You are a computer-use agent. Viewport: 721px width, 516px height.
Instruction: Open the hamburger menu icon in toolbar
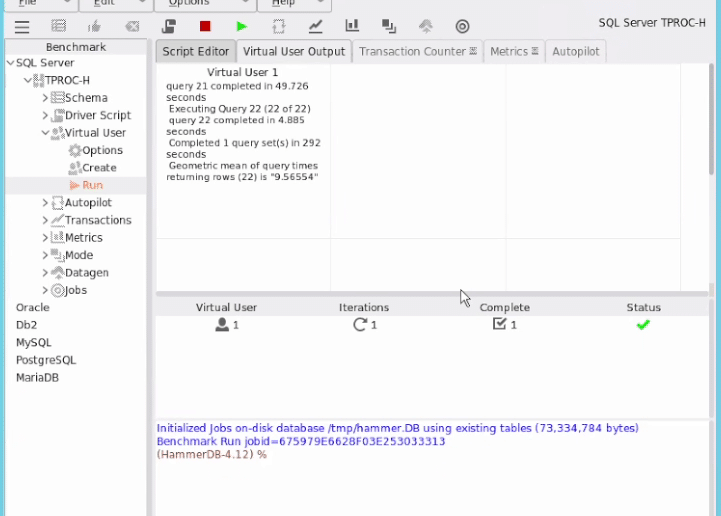22,27
